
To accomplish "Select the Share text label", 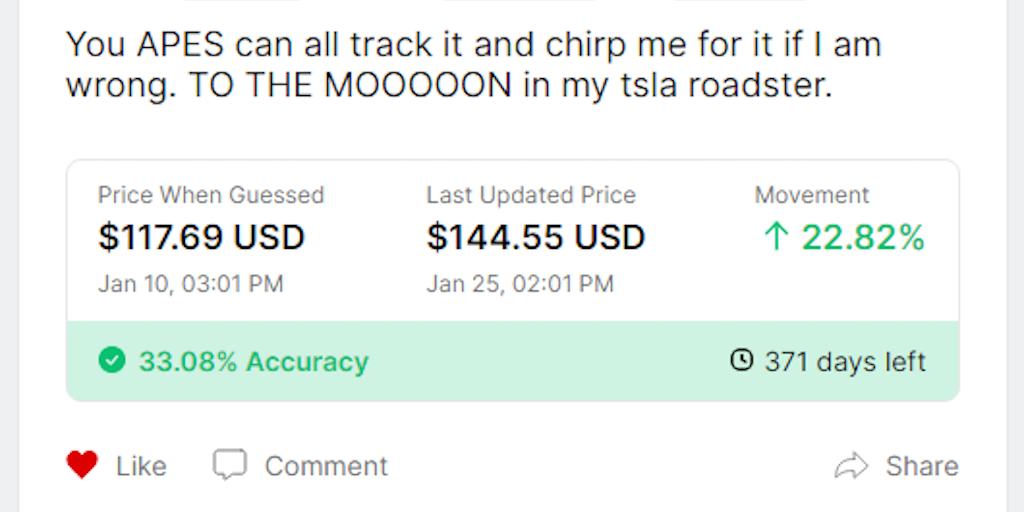I will 922,466.
